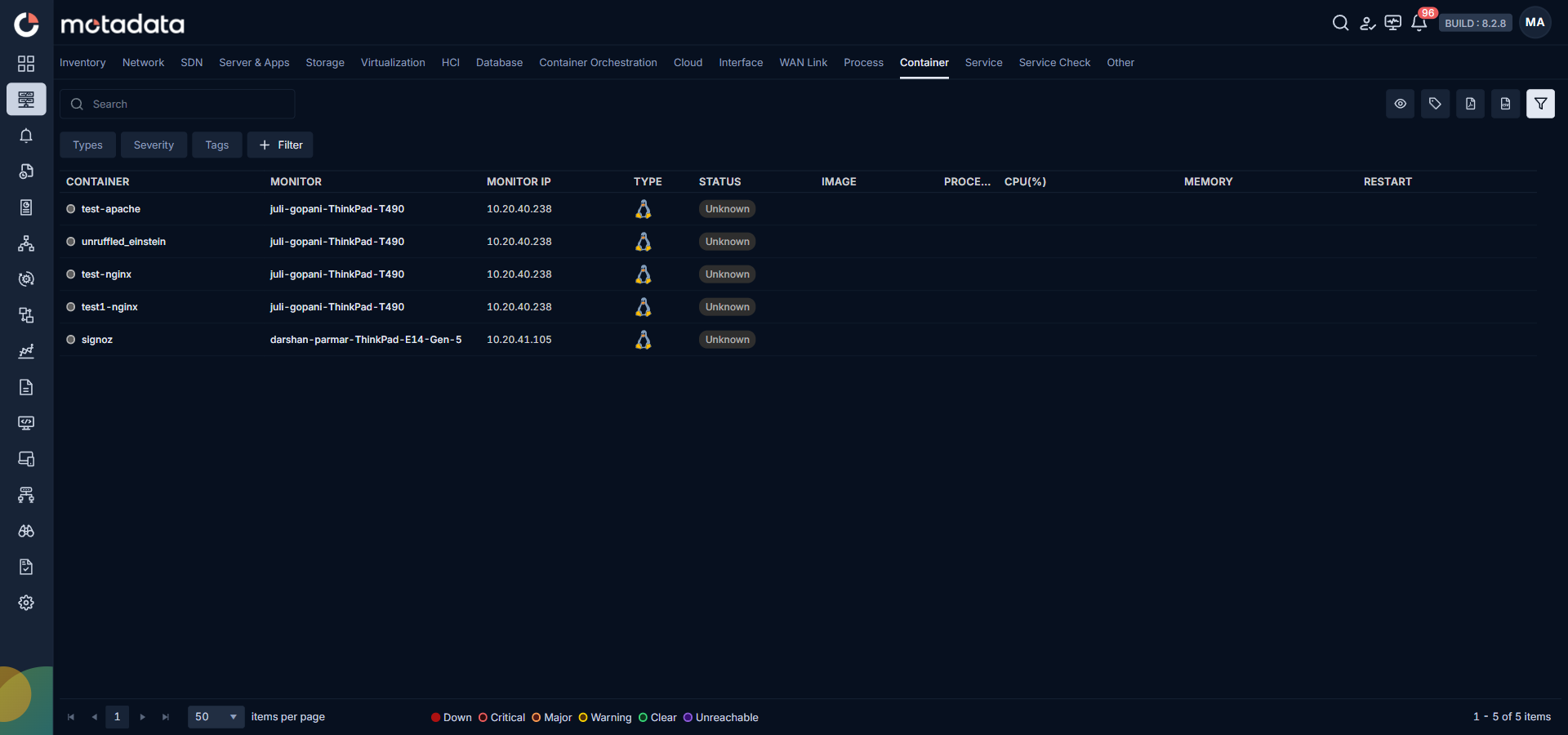Export as CSV using toolbar icon
The image size is (1568, 735).
pyautogui.click(x=1505, y=104)
